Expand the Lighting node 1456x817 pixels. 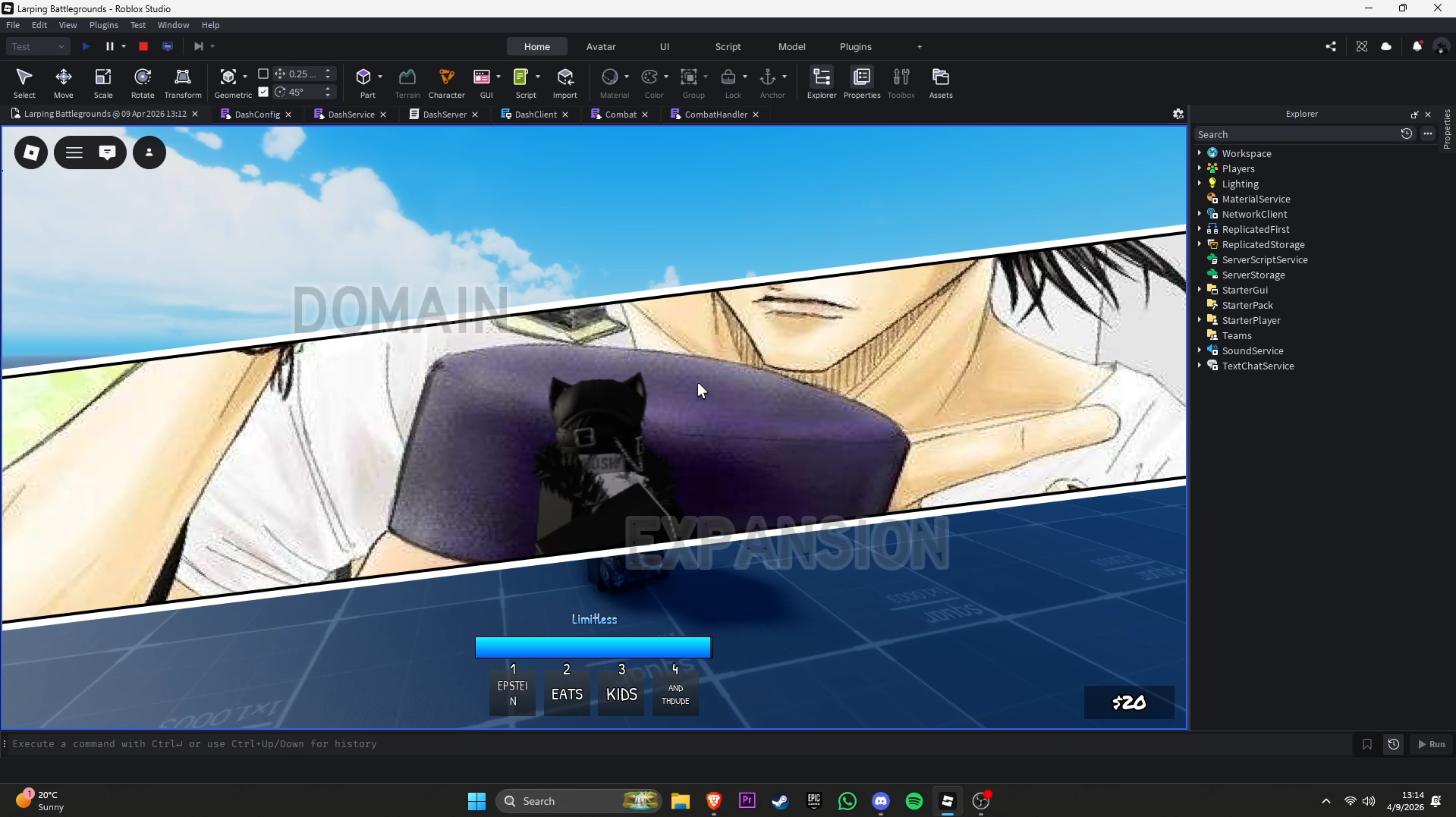(x=1200, y=183)
